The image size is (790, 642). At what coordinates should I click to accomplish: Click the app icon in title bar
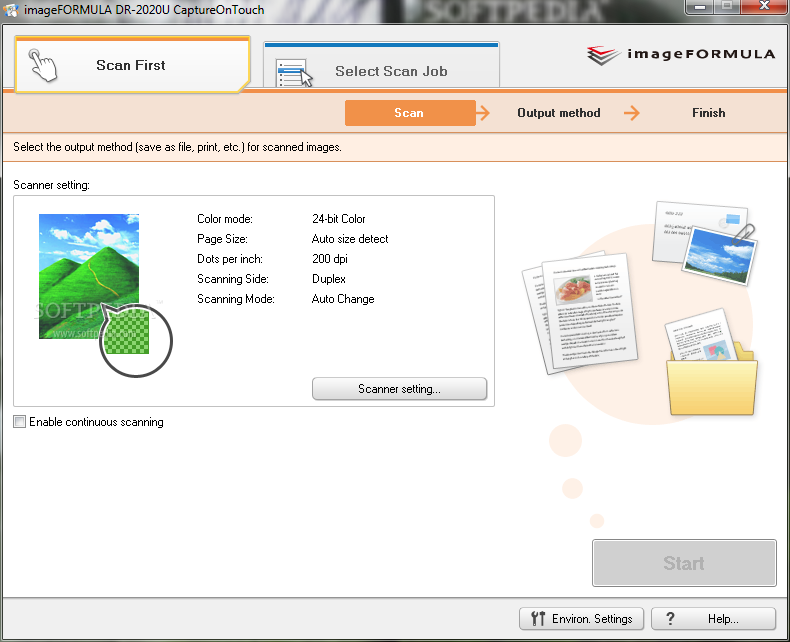tap(11, 10)
